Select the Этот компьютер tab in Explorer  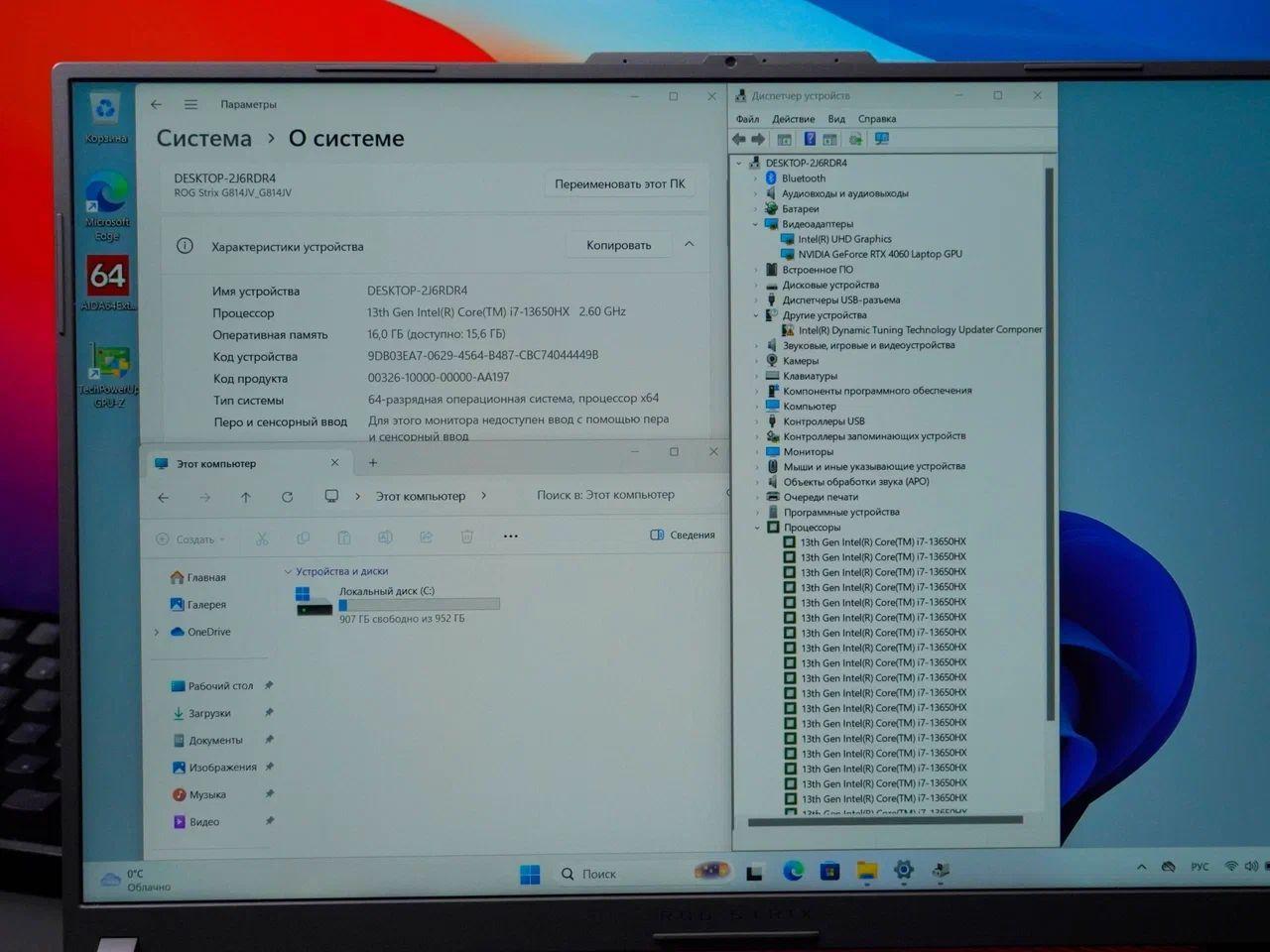(247, 463)
